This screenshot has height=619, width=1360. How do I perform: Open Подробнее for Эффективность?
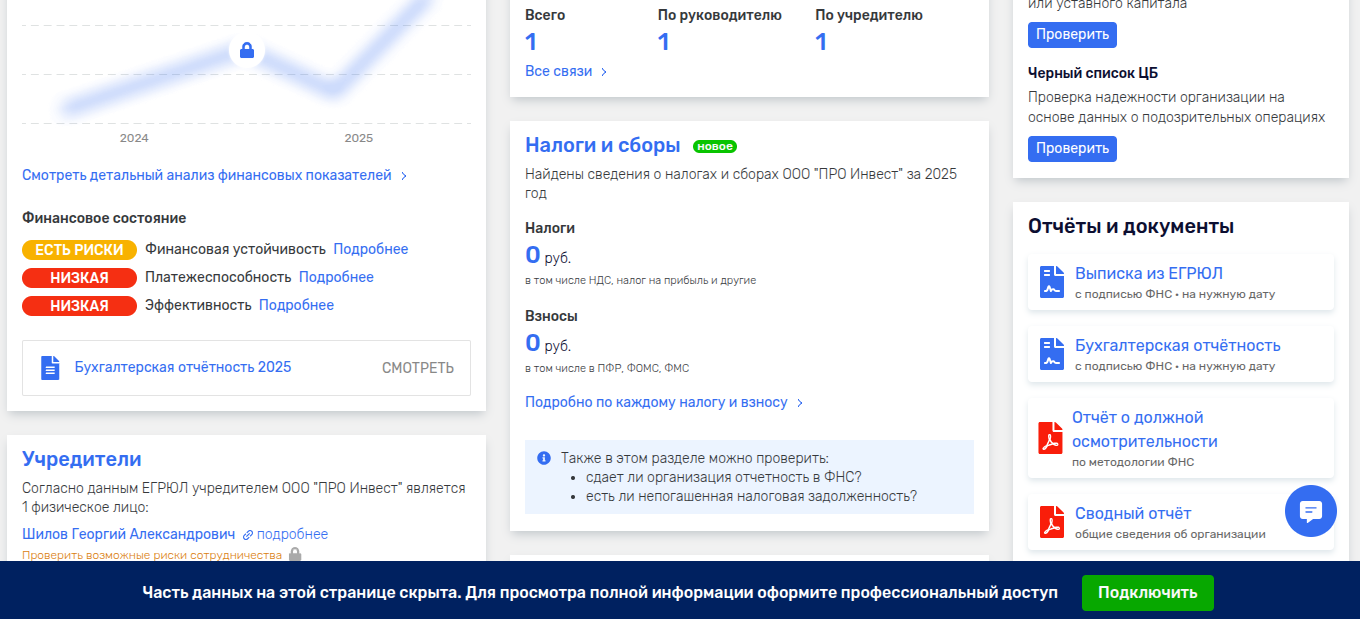296,305
